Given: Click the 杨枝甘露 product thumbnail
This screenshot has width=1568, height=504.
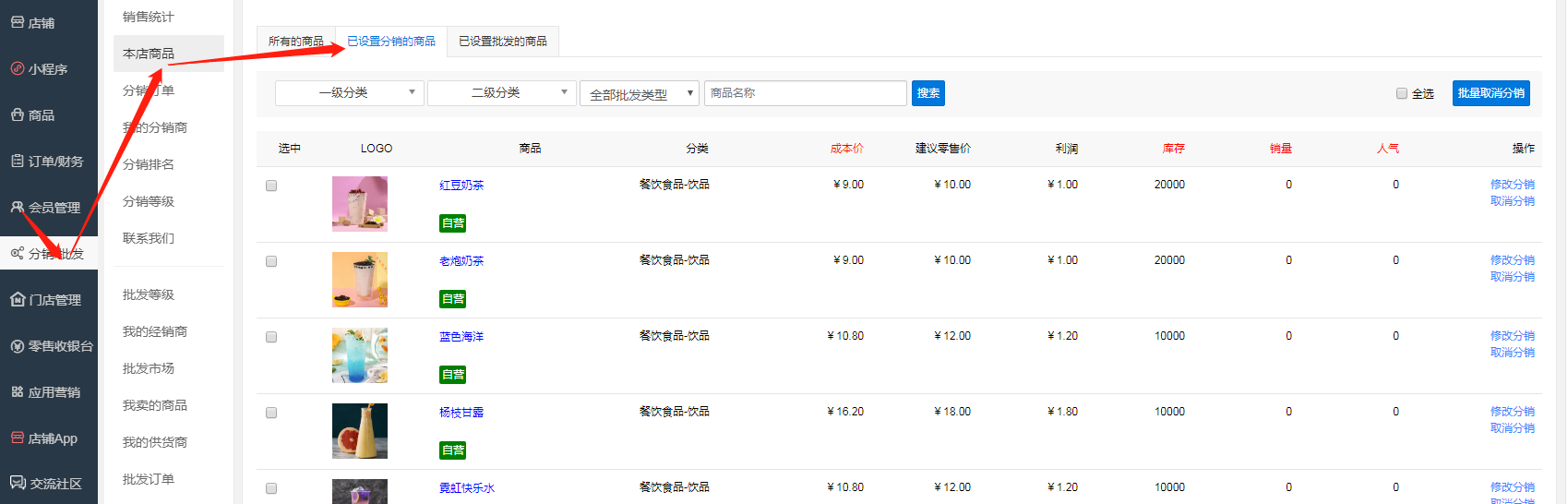Looking at the screenshot, I should 360,431.
